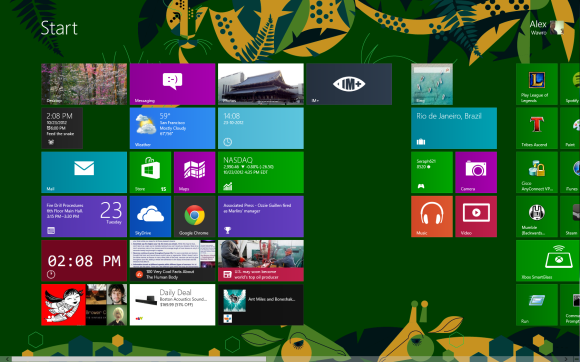Image resolution: width=580 pixels, height=362 pixels.
Task: Open the Maps tile
Action: [x=195, y=172]
